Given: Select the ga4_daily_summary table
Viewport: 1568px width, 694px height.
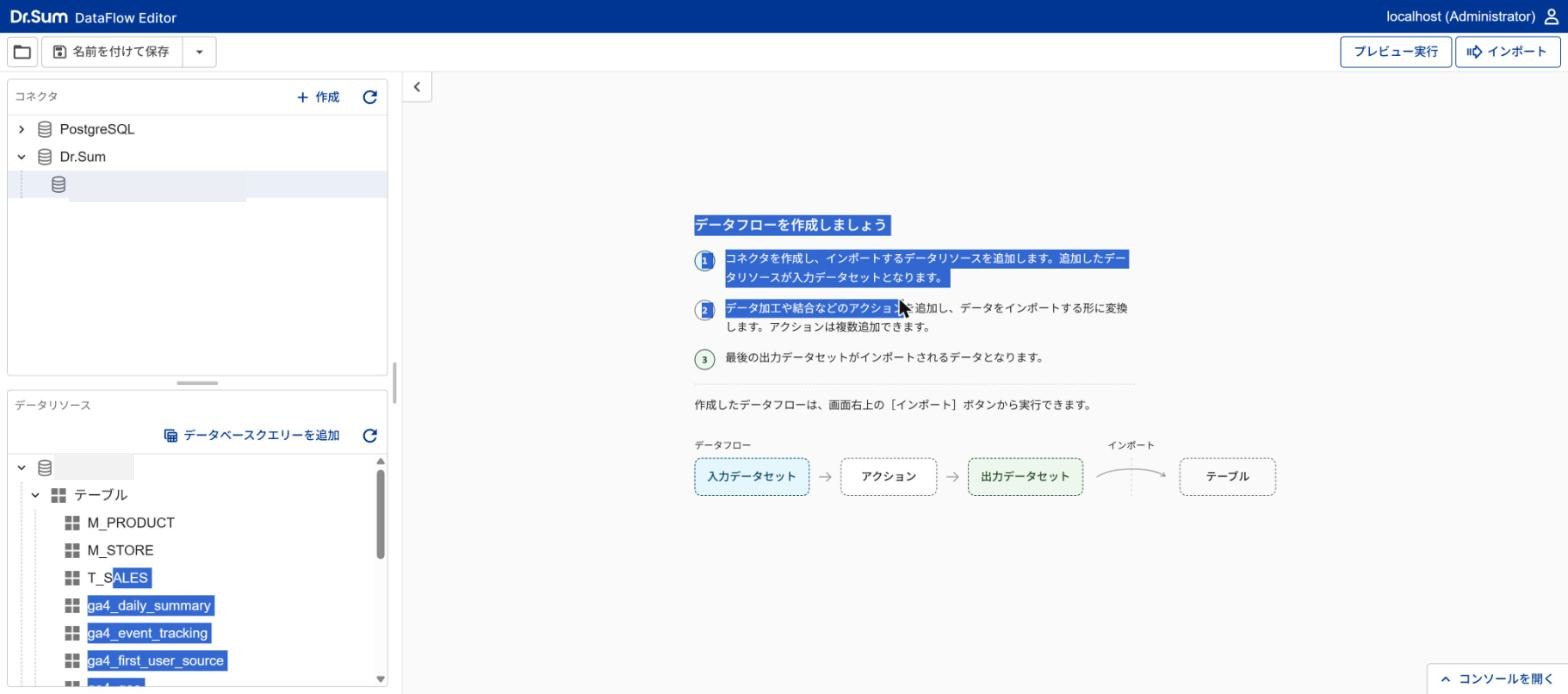Looking at the screenshot, I should [149, 606].
